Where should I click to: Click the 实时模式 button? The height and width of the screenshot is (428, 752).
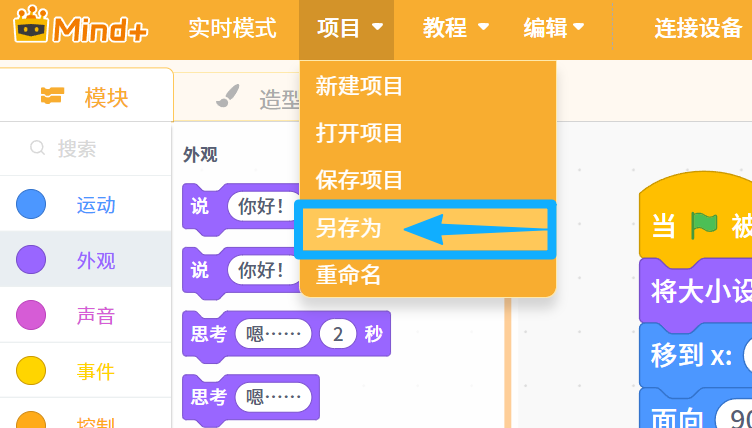233,28
